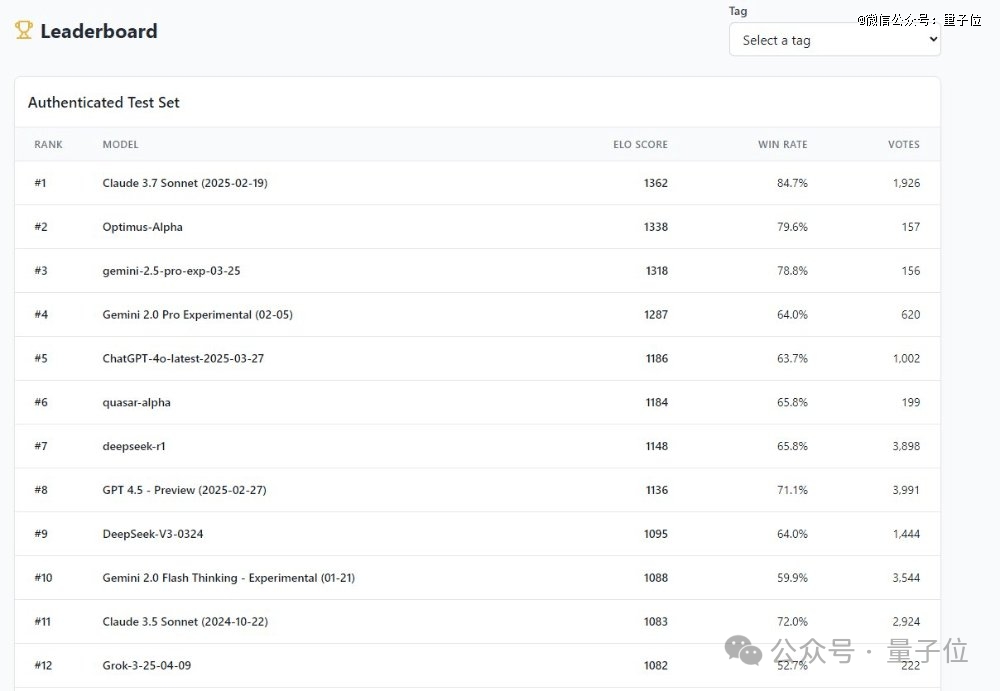Screen dimensions: 1000x691
Task: Click the 199 votes value
Action: tap(911, 403)
